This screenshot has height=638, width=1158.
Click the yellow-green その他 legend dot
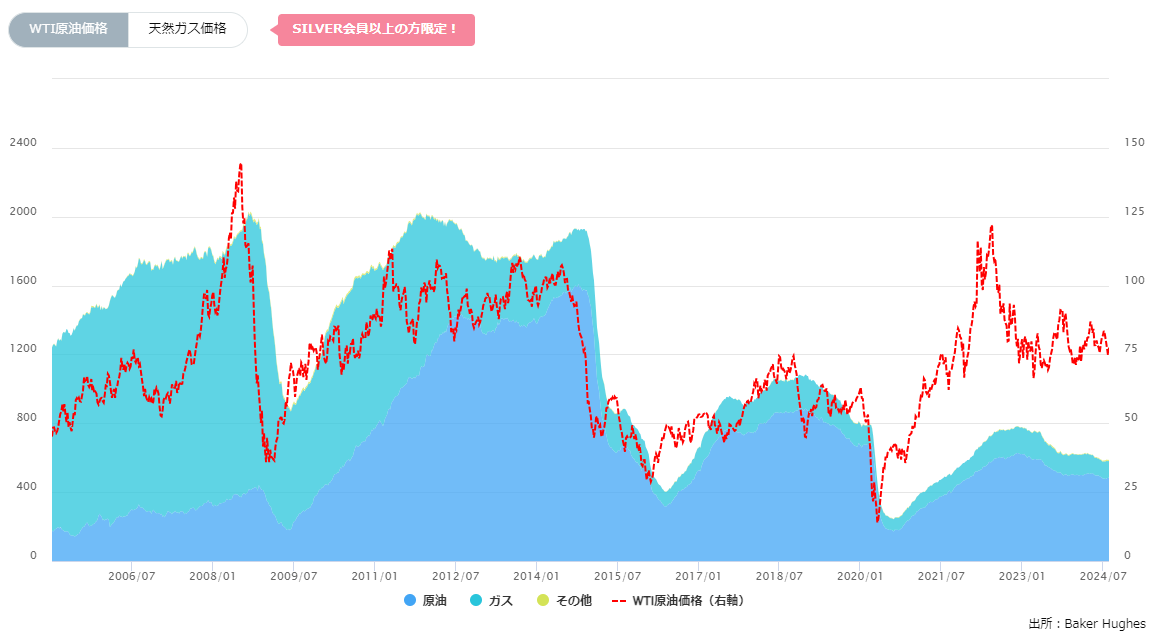543,600
